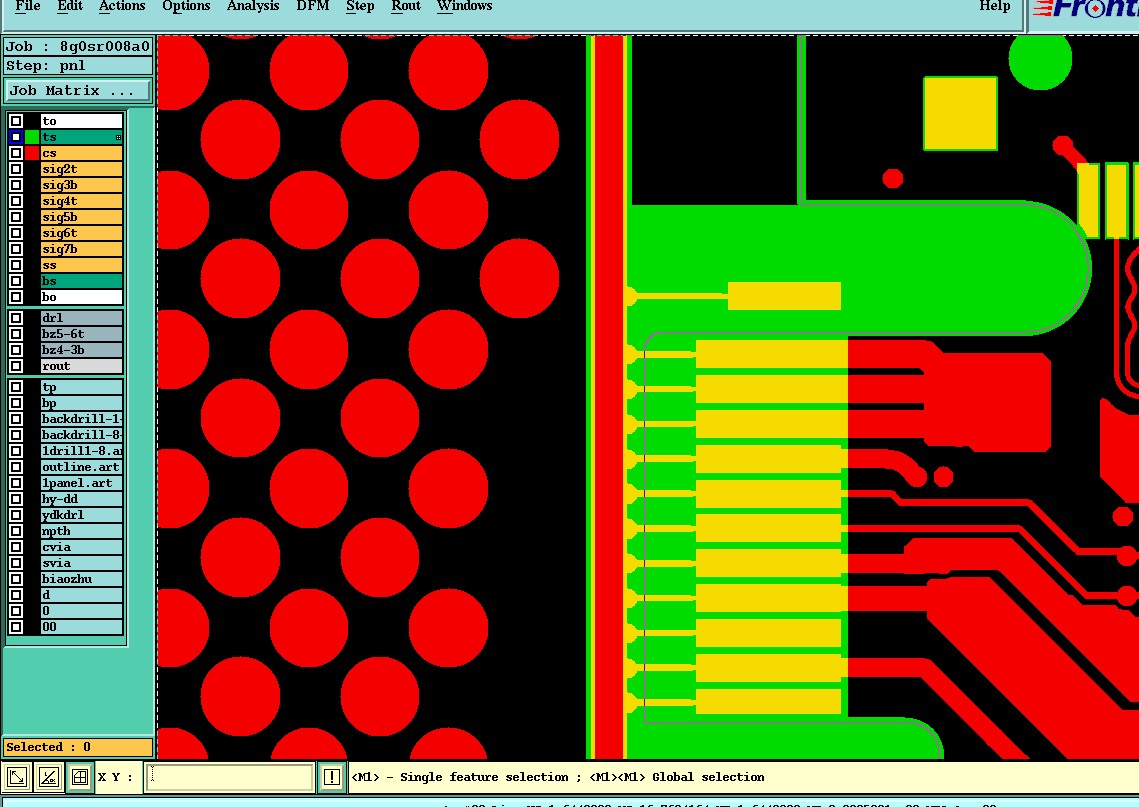
Task: Open the Rout menu
Action: [x=406, y=7]
